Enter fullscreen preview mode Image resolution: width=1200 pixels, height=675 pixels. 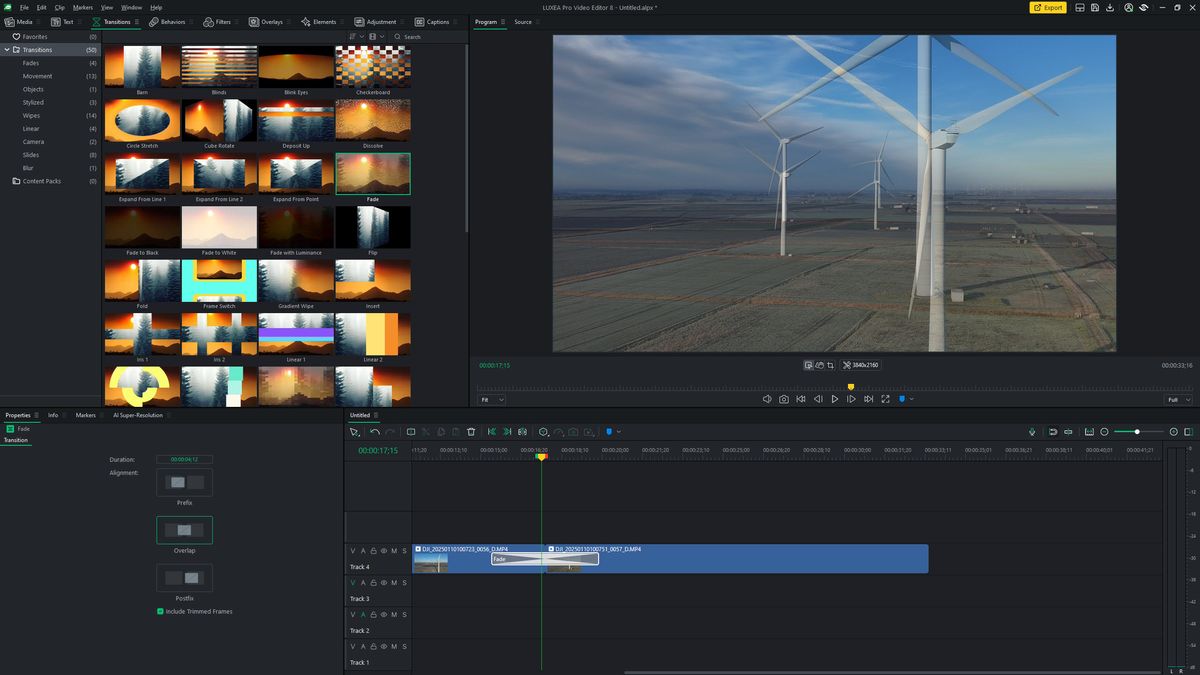[885, 398]
